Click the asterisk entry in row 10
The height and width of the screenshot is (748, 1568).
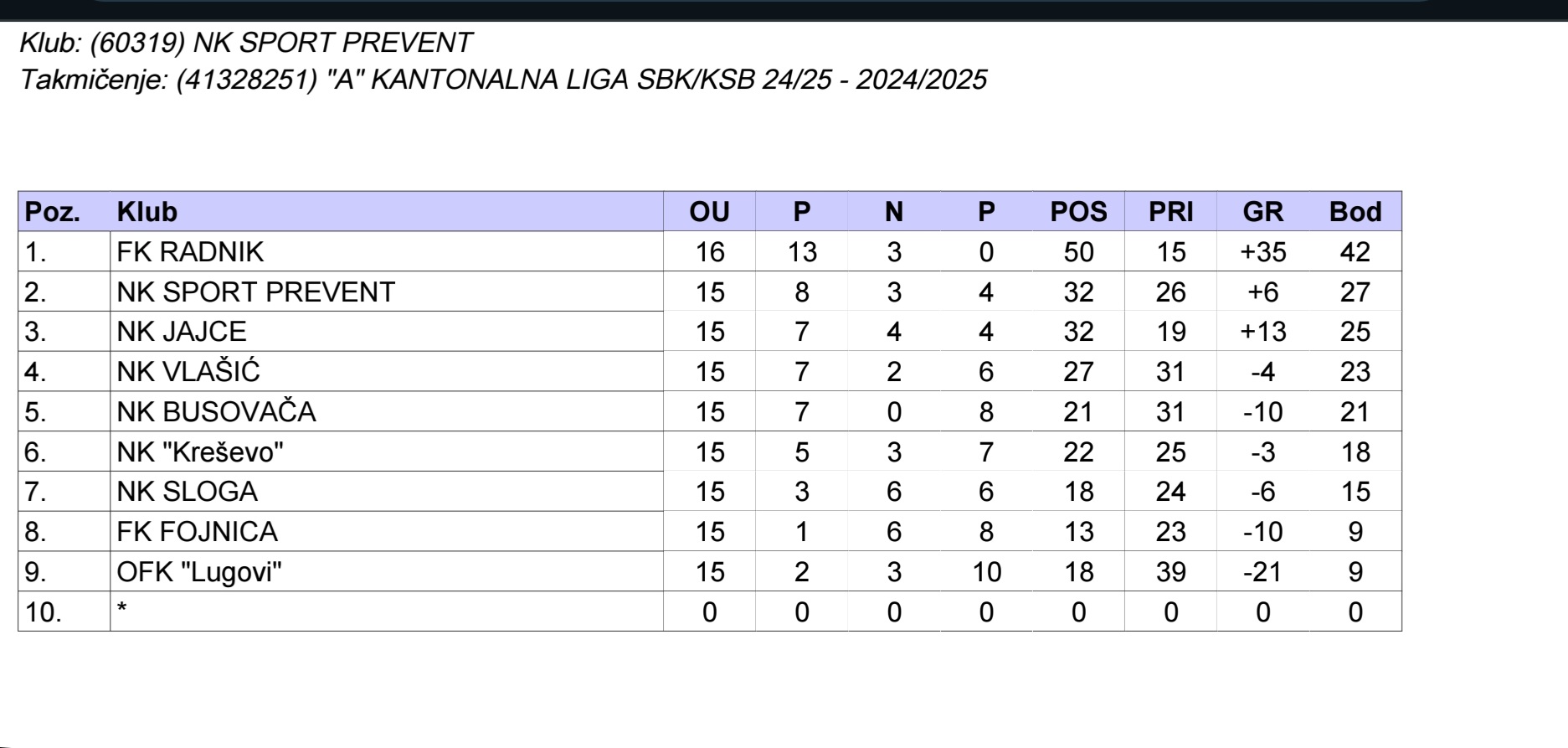point(122,609)
